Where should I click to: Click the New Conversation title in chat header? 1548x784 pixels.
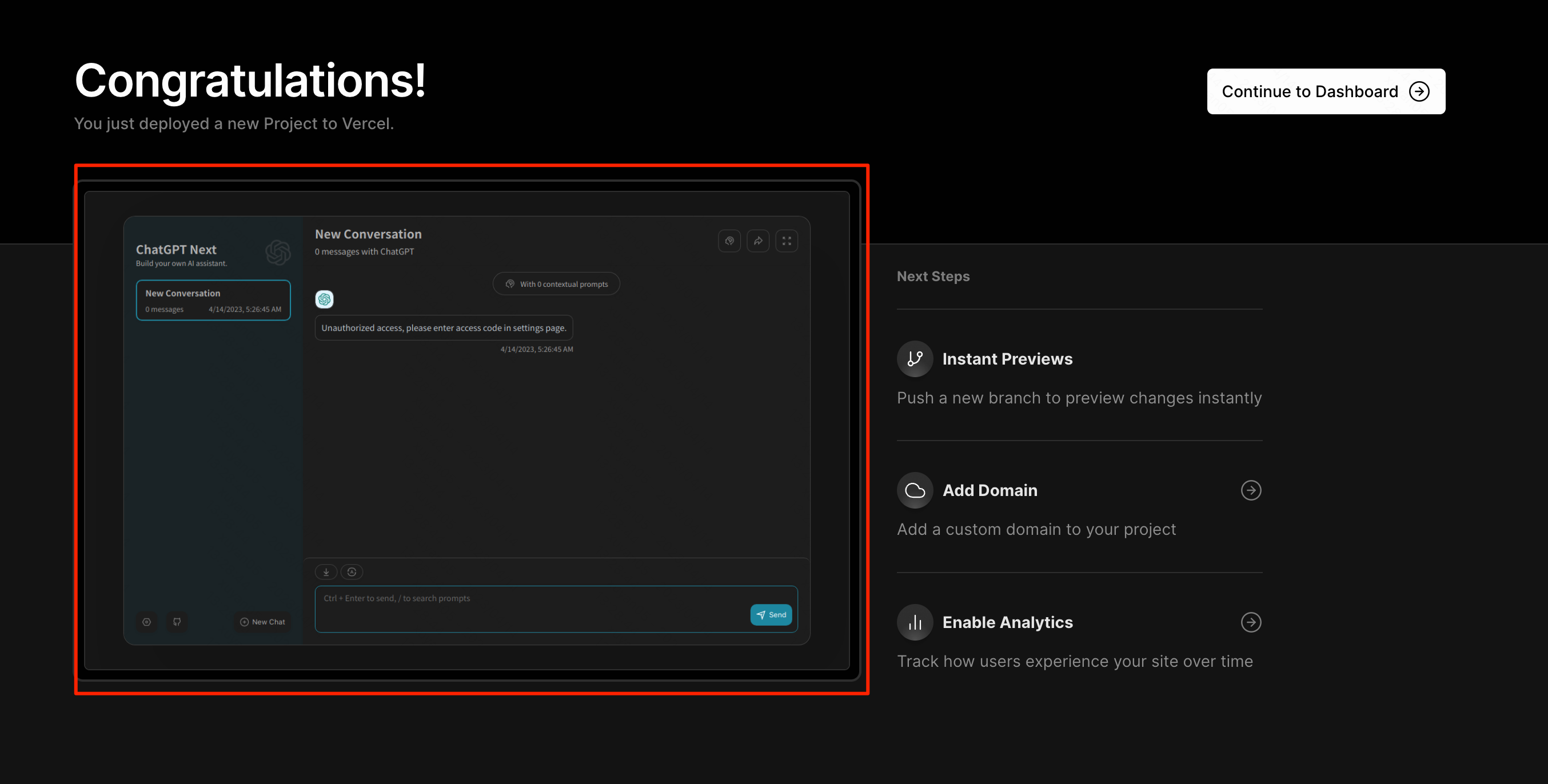point(368,234)
